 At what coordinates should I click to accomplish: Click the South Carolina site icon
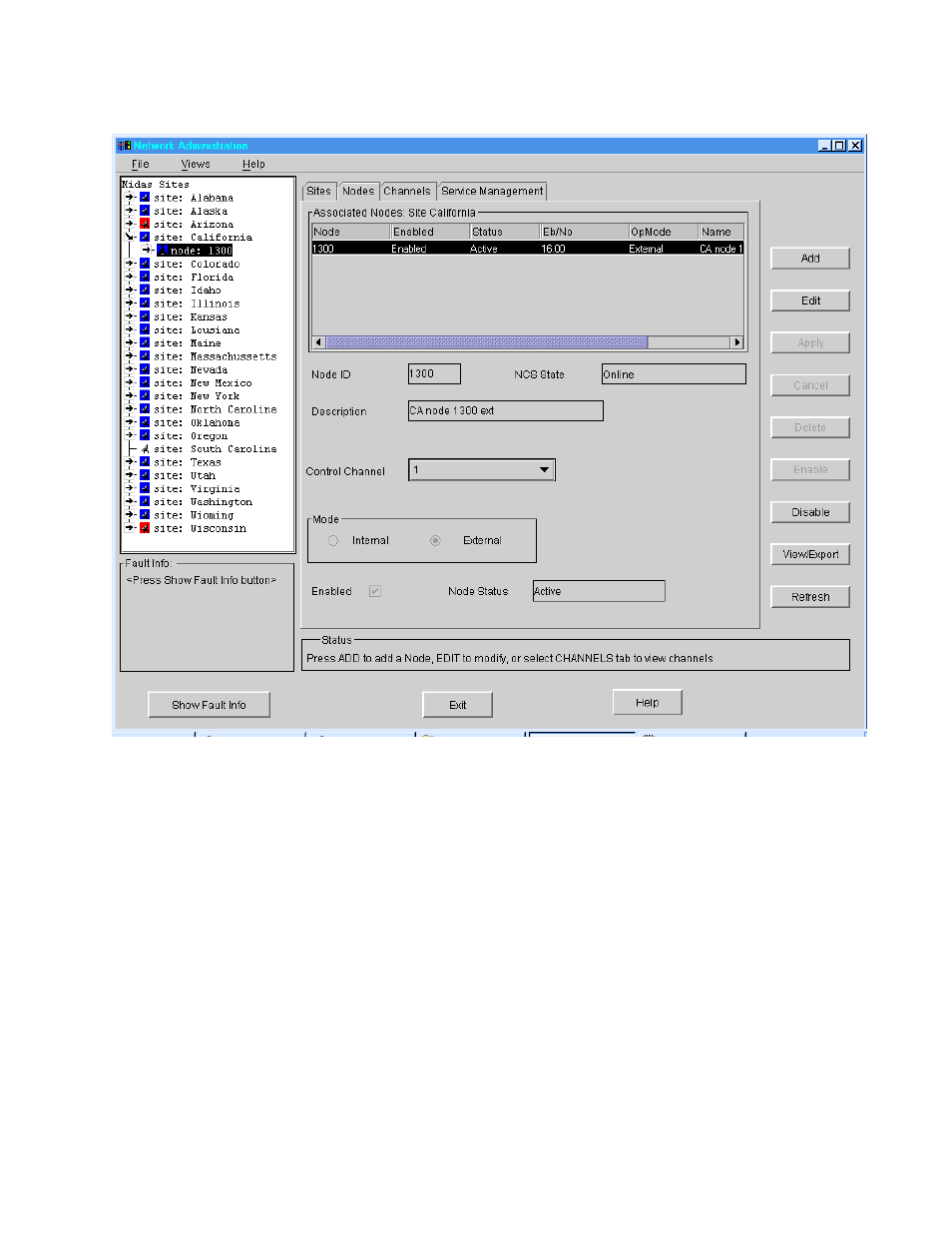pos(145,448)
